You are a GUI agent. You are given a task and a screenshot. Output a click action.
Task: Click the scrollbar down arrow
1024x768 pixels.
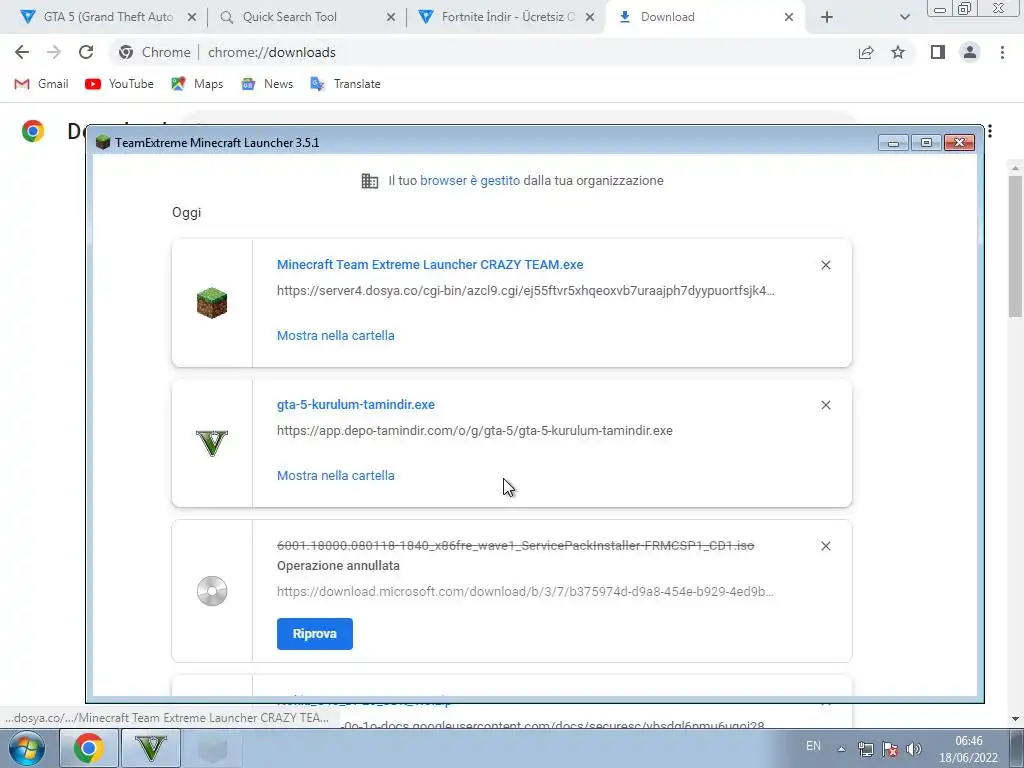pos(1016,720)
